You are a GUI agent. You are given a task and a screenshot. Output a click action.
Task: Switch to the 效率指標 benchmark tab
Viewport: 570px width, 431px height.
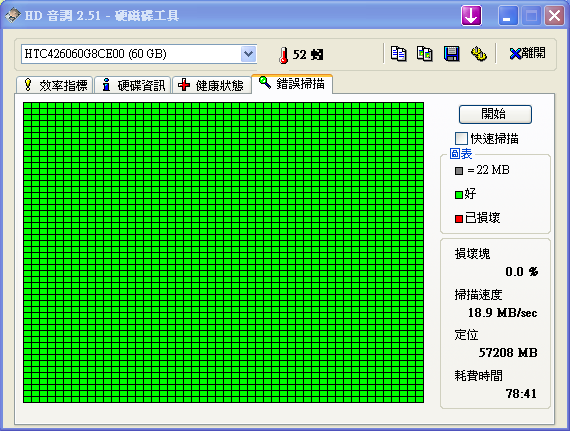[55, 85]
